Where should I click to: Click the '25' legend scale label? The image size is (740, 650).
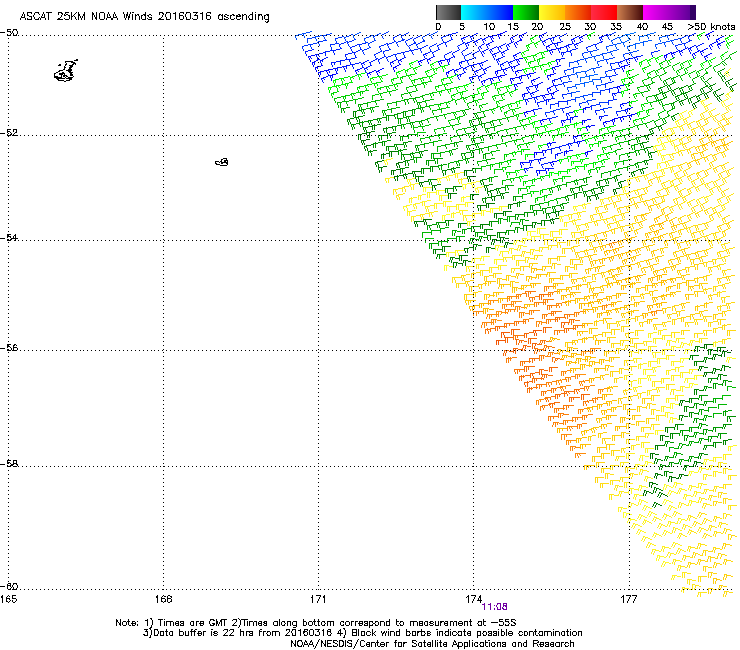coord(565,27)
